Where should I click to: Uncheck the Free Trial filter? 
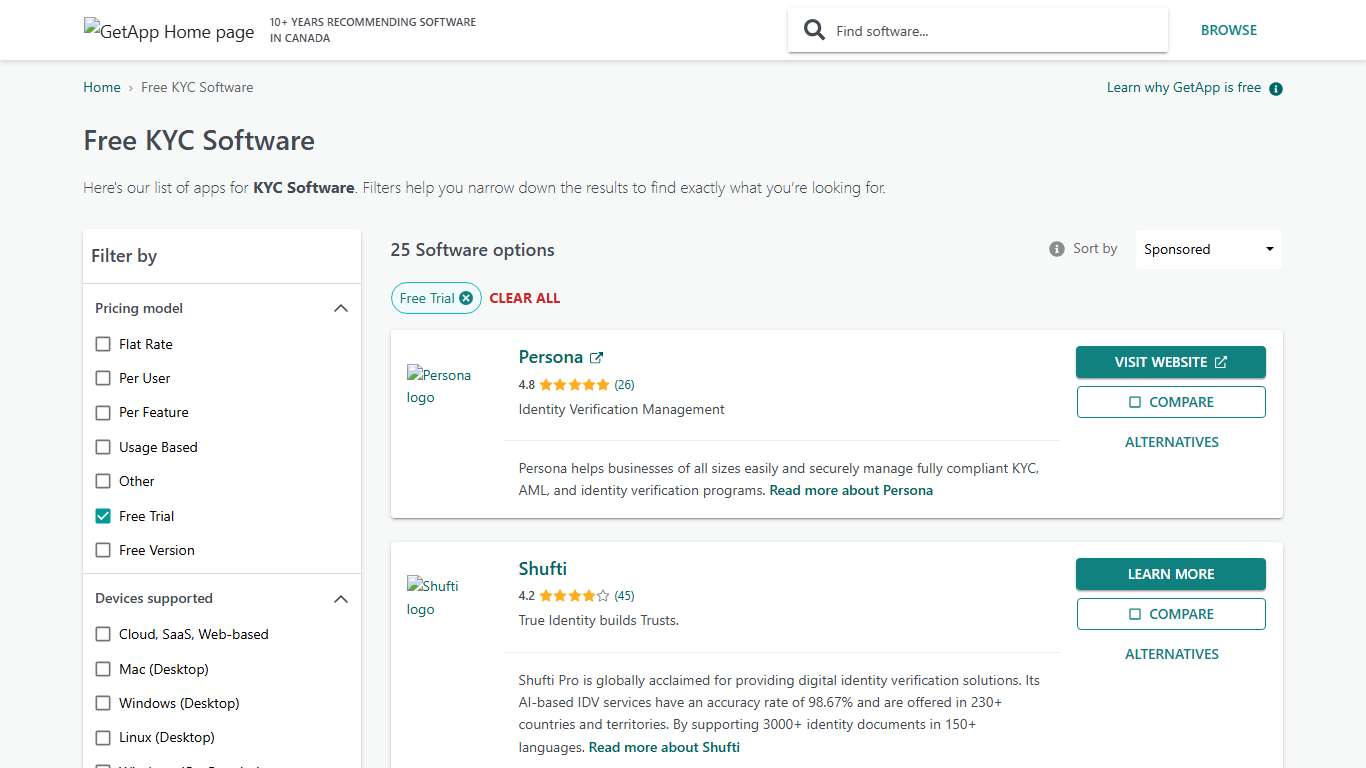pos(103,515)
